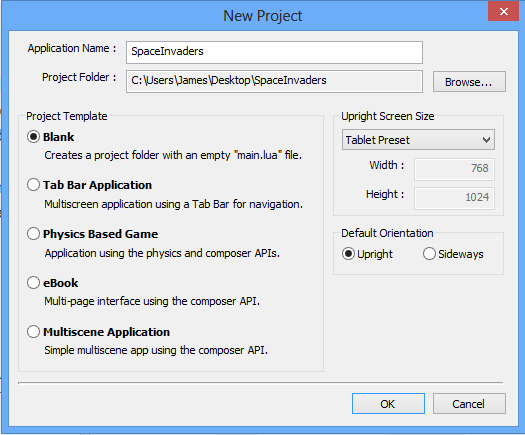Click the Multiscene Application label text
This screenshot has height=435, width=525.
point(106,332)
